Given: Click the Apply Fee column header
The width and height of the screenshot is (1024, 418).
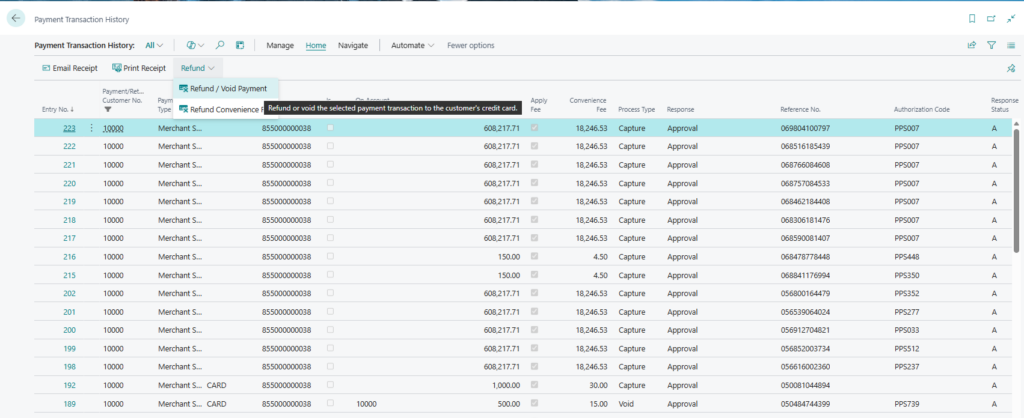Looking at the screenshot, I should pyautogui.click(x=539, y=105).
